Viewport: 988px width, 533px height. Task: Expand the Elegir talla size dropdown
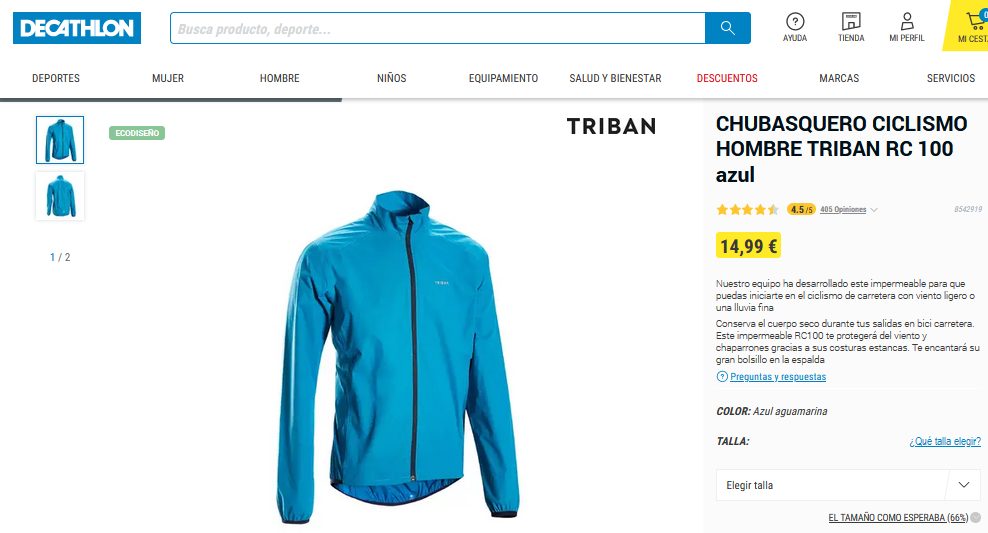pos(848,485)
